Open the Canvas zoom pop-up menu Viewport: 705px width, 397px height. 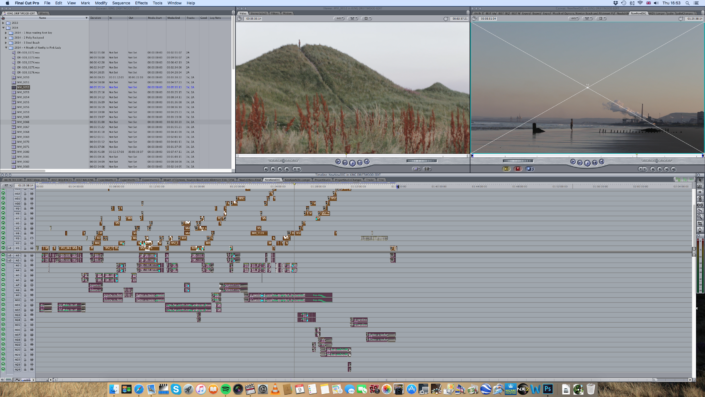(574, 18)
